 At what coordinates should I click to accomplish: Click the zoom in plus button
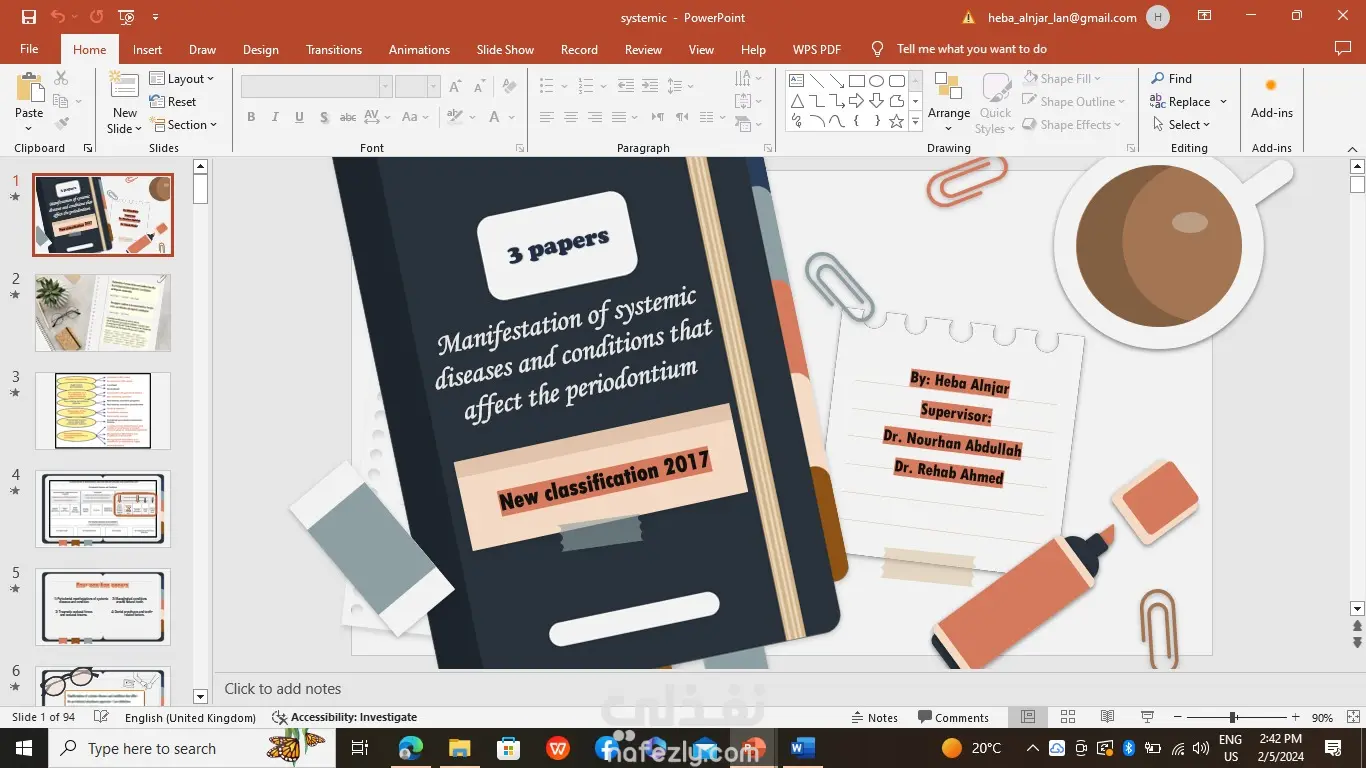(1296, 717)
